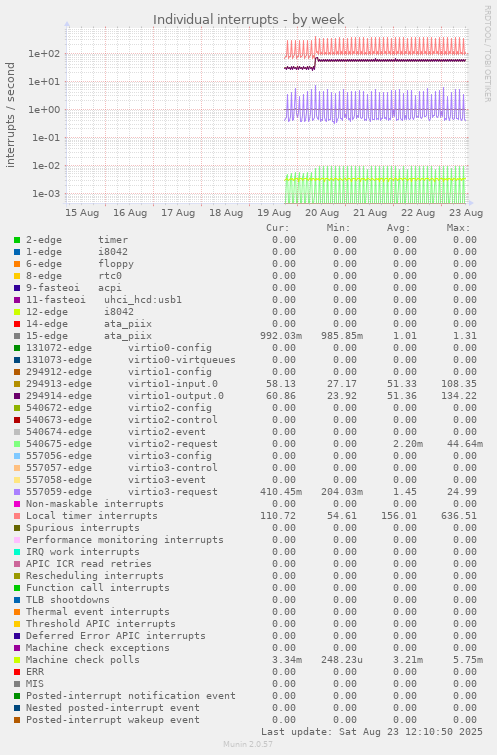The image size is (497, 755).
Task: Click the 'Cur:' column header
Action: (x=278, y=228)
